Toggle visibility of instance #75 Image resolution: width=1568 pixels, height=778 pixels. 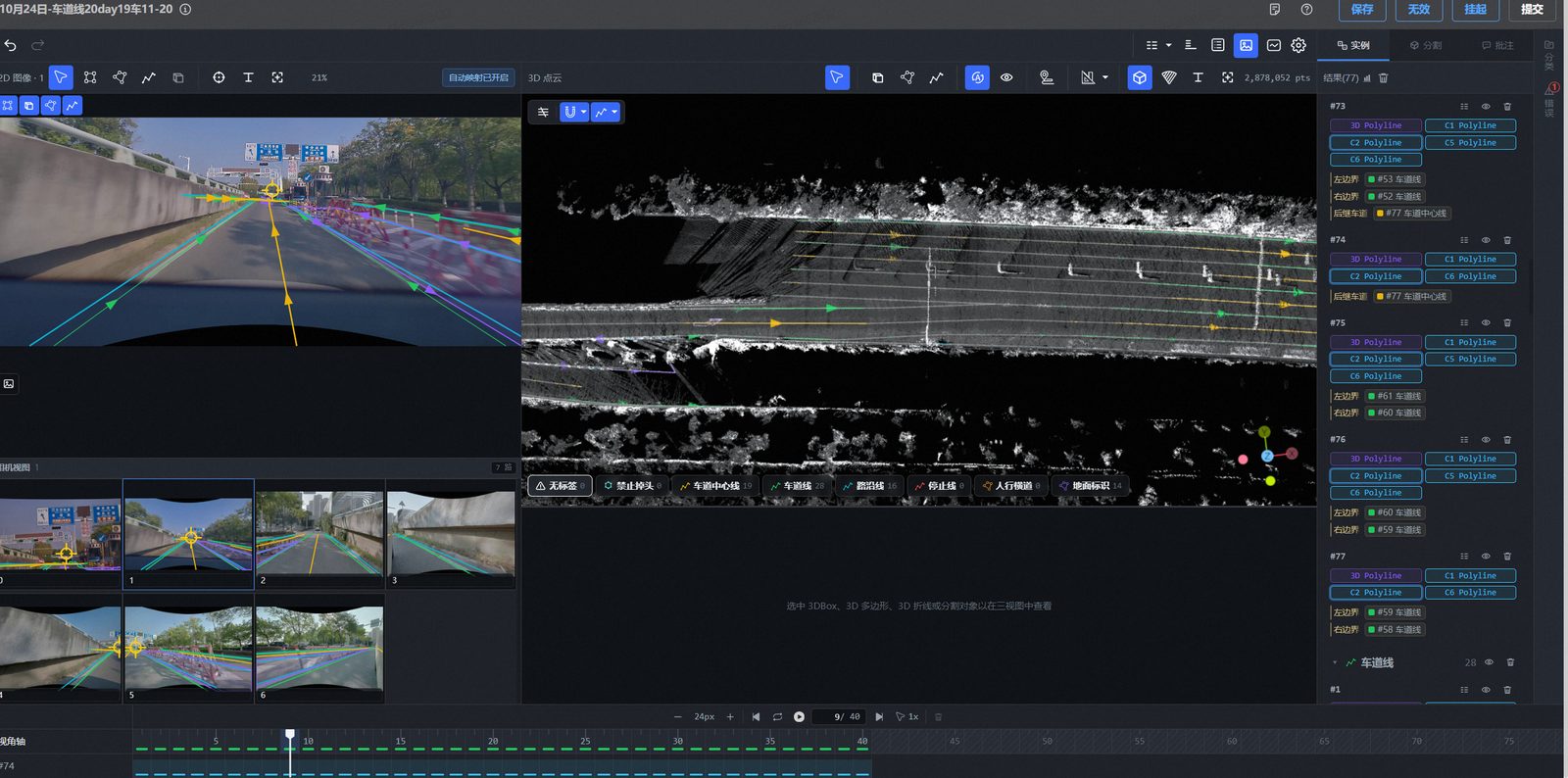coord(1486,322)
